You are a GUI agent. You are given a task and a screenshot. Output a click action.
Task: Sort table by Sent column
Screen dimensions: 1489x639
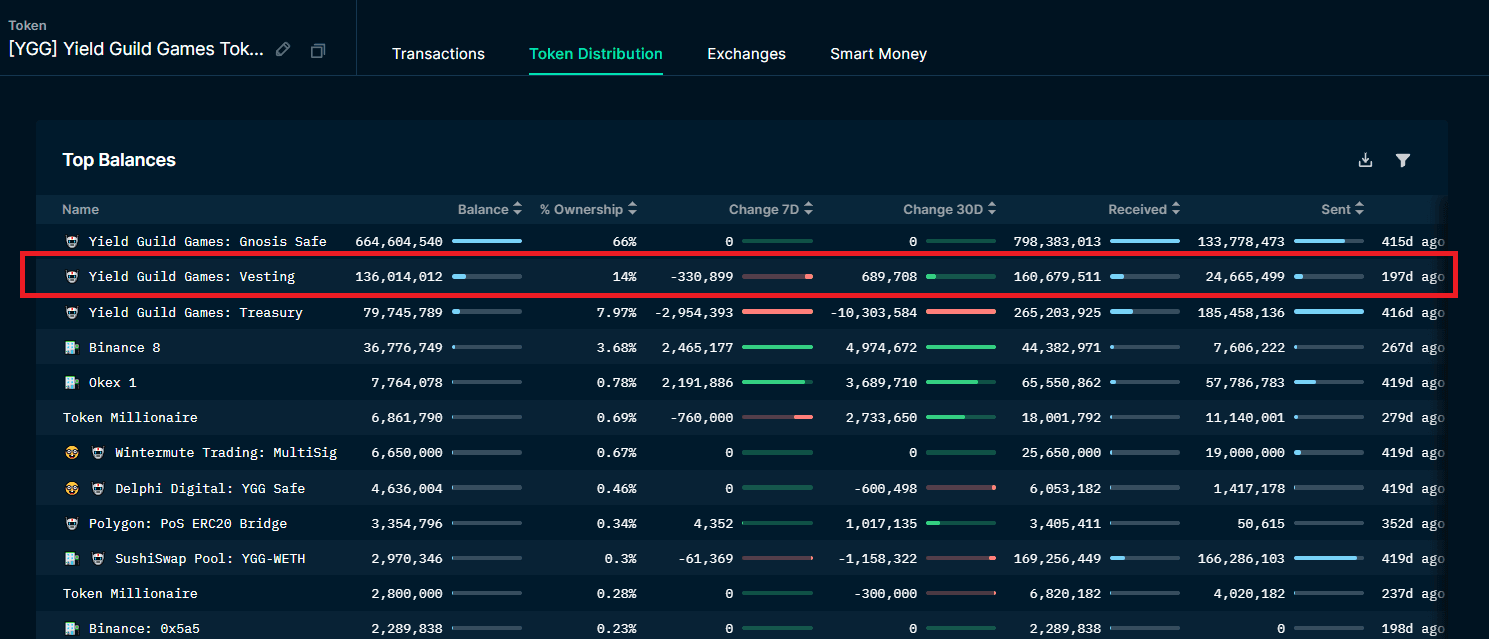1343,210
